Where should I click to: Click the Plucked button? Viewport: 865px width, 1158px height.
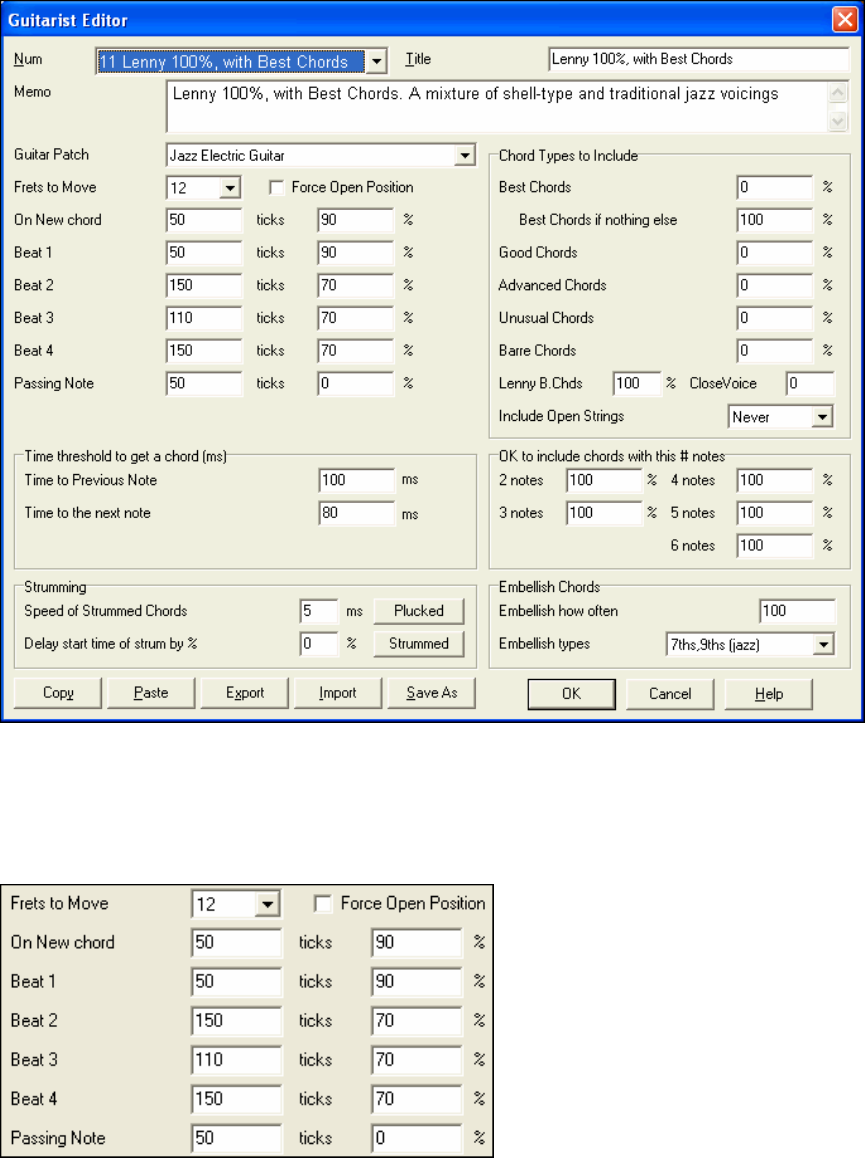(419, 611)
